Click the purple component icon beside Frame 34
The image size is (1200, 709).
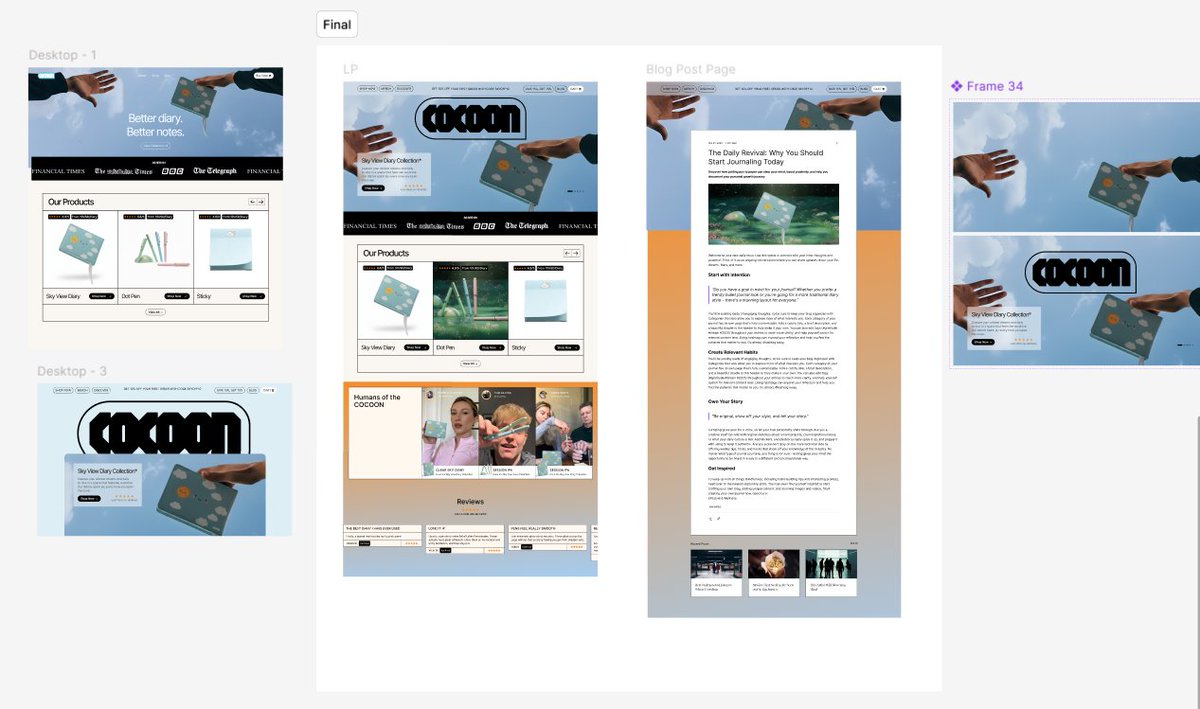[x=956, y=86]
